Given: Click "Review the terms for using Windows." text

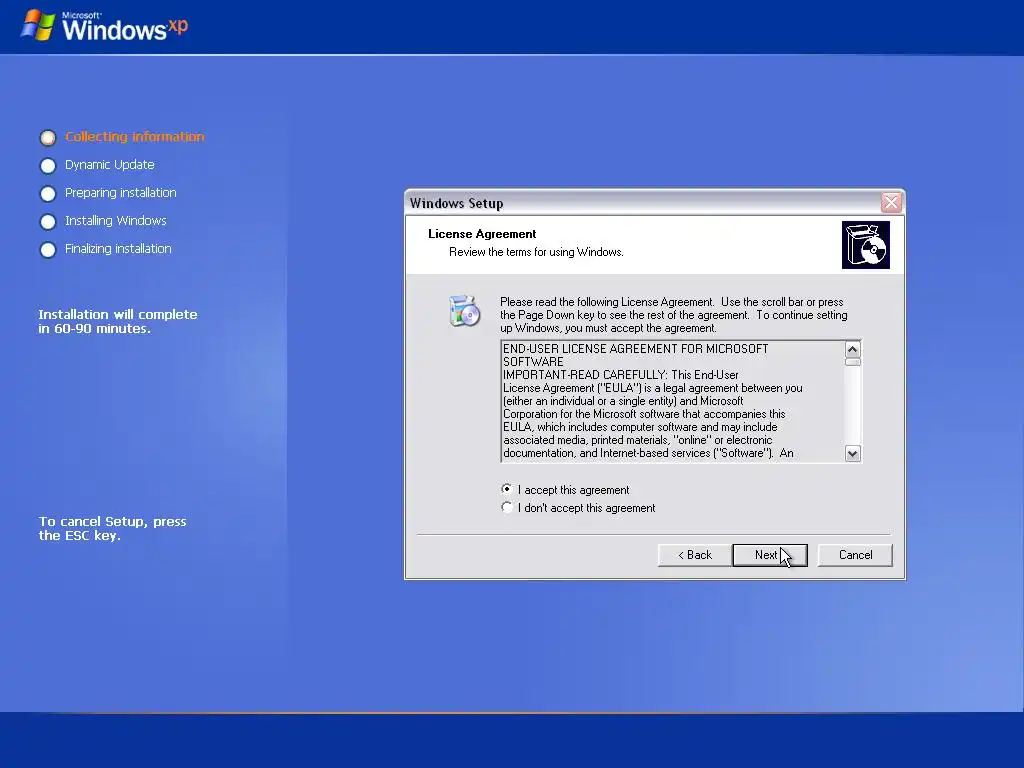Looking at the screenshot, I should (x=536, y=252).
